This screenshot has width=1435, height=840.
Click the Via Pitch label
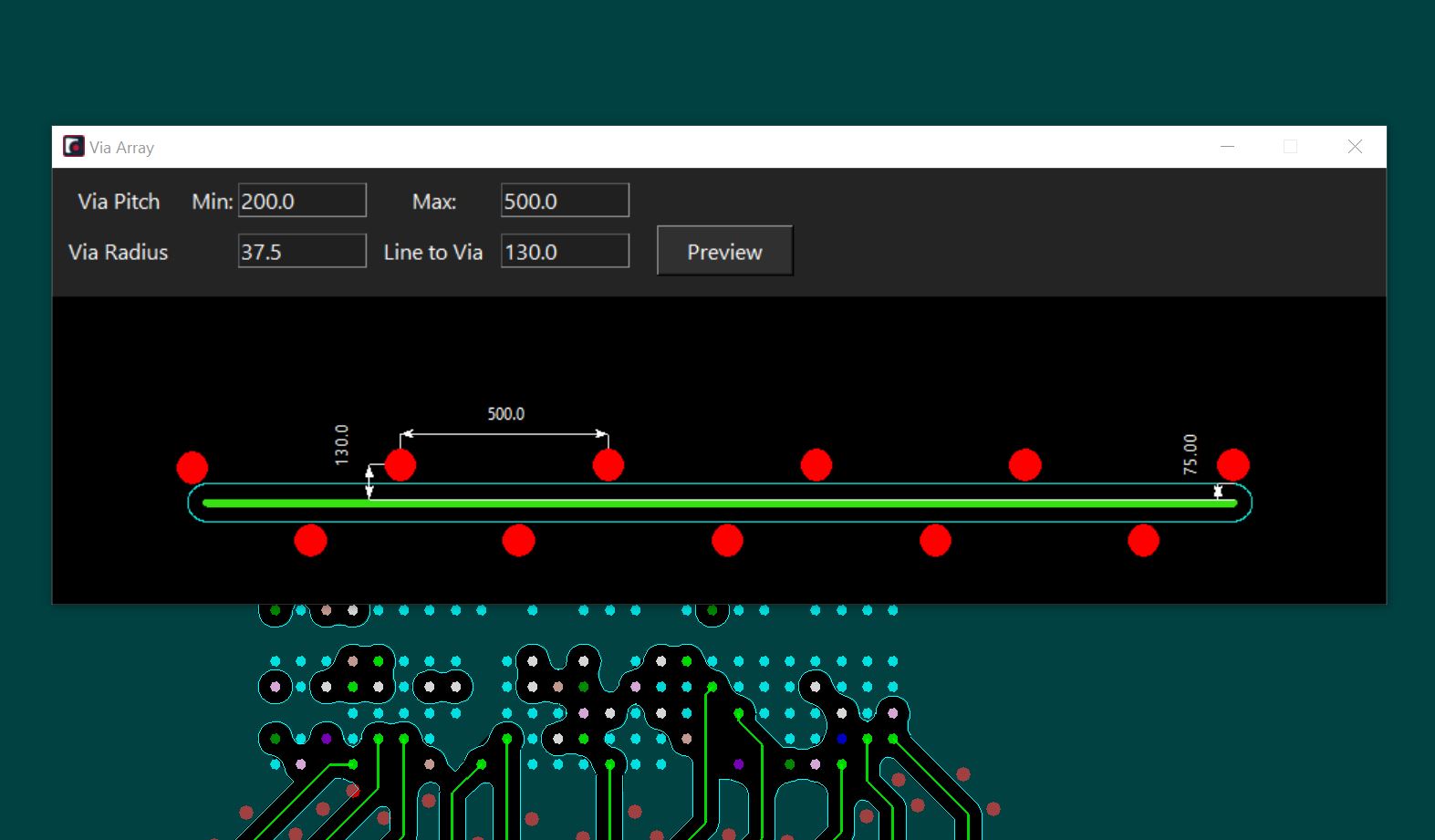119,202
